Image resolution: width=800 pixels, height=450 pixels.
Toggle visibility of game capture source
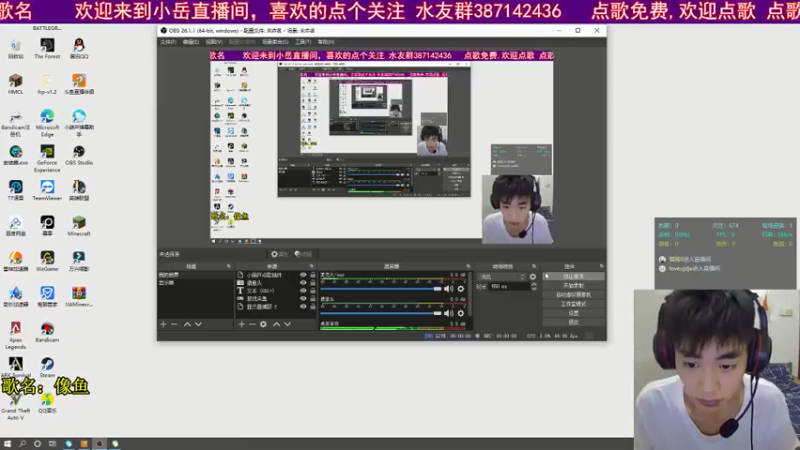coord(303,298)
